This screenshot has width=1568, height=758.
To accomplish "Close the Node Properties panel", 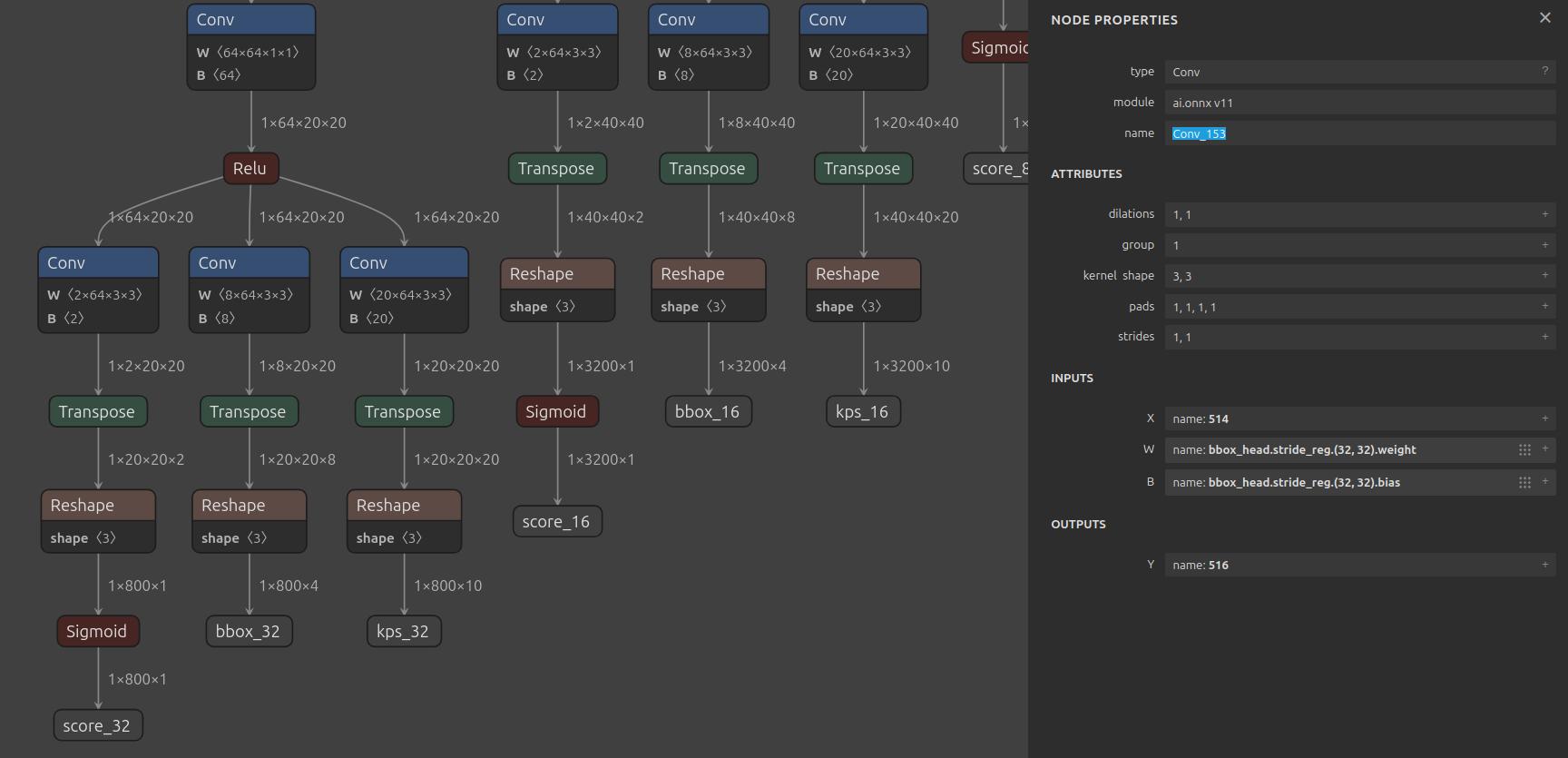I will (x=1544, y=18).
